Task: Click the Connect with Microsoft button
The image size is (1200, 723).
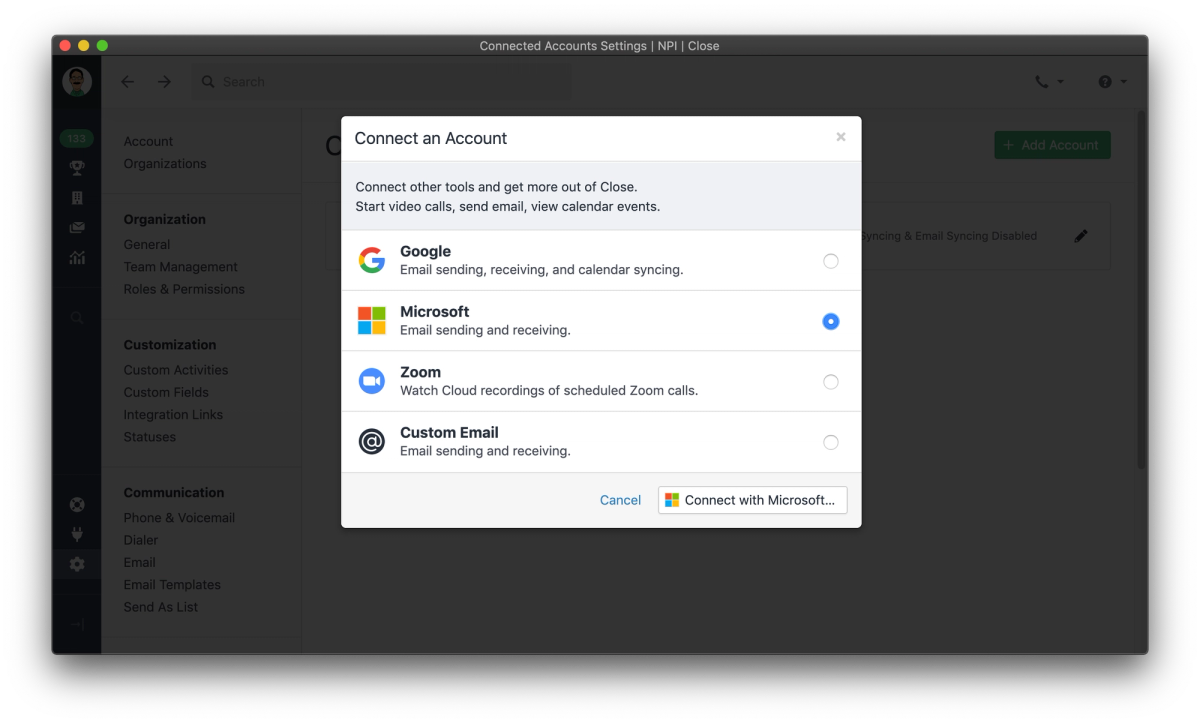Action: click(752, 500)
